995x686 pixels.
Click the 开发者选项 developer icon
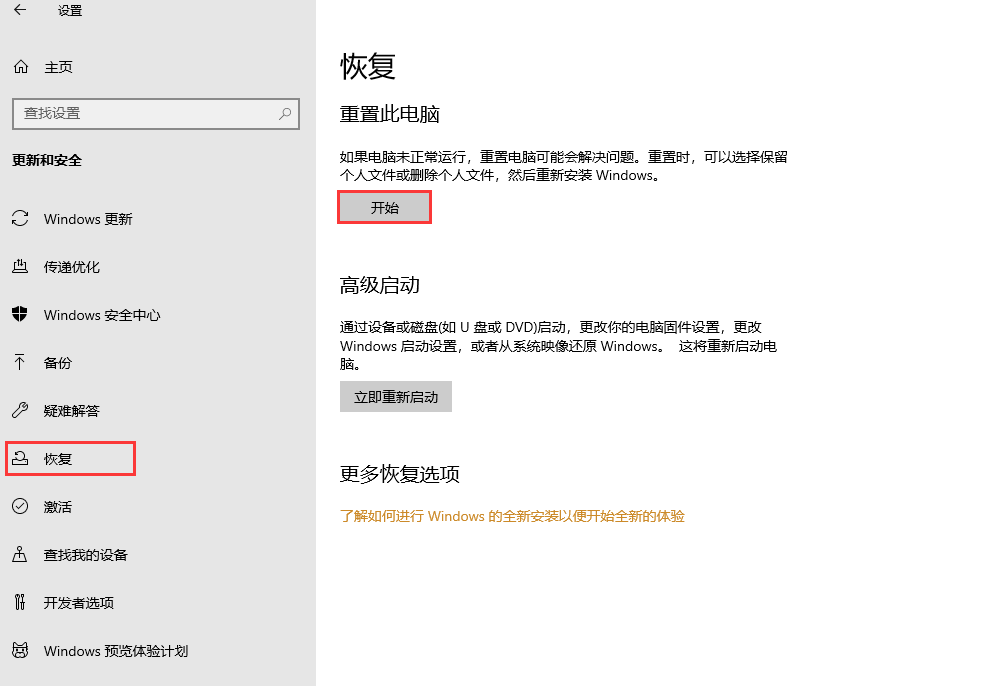(x=21, y=602)
